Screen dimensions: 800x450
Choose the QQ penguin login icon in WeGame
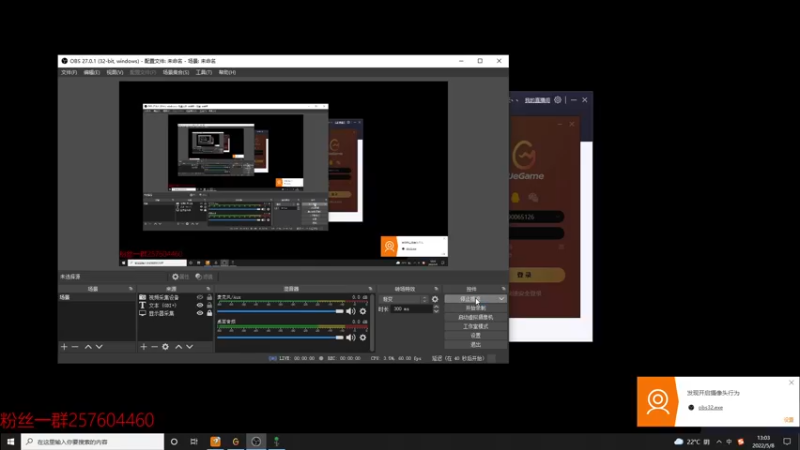click(515, 197)
